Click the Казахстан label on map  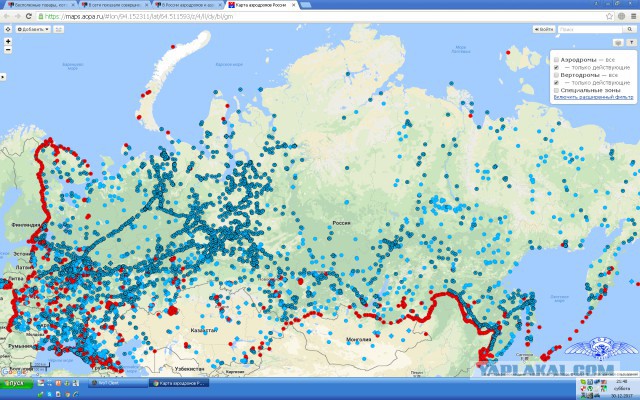[x=204, y=330]
